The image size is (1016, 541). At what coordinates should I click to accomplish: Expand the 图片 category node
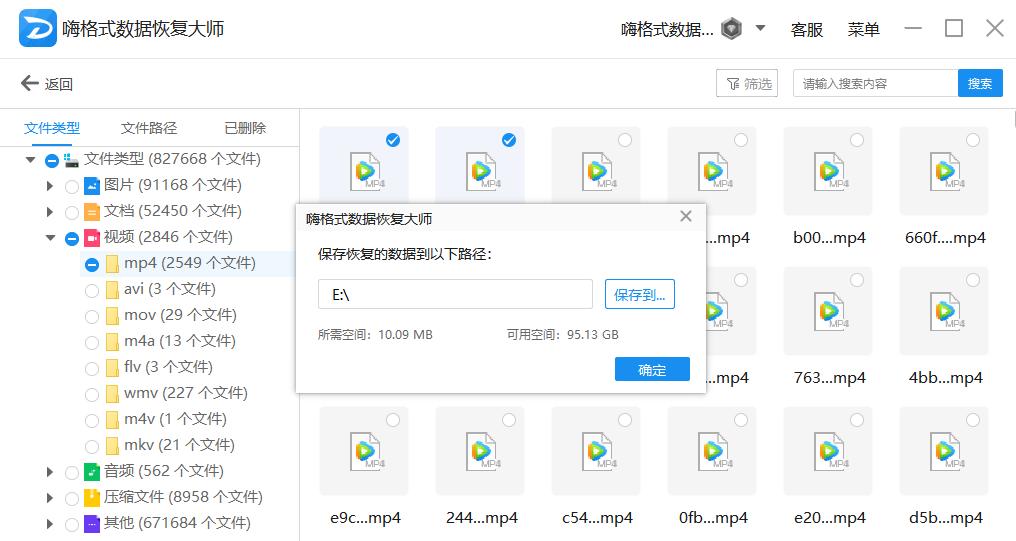pos(50,186)
